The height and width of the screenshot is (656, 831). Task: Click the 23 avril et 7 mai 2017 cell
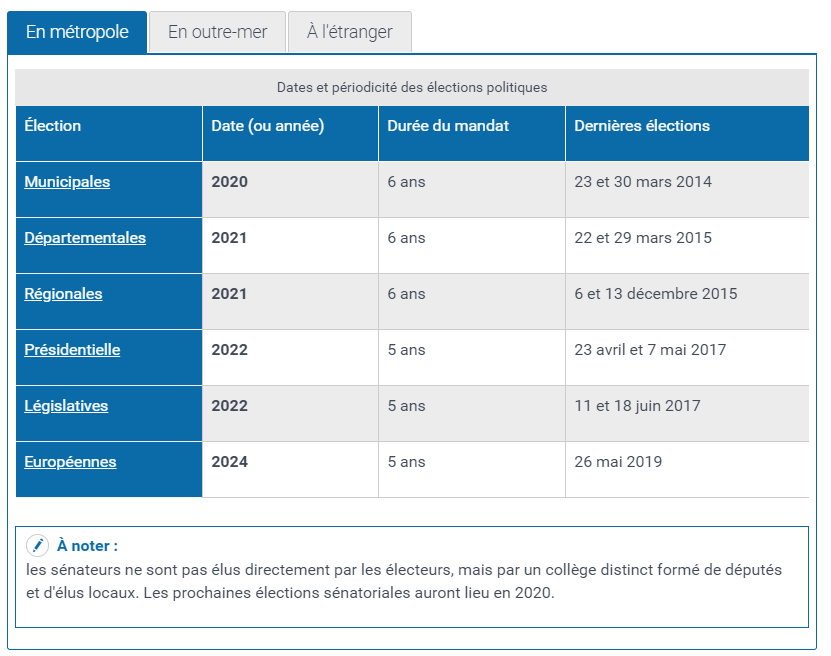click(x=687, y=358)
